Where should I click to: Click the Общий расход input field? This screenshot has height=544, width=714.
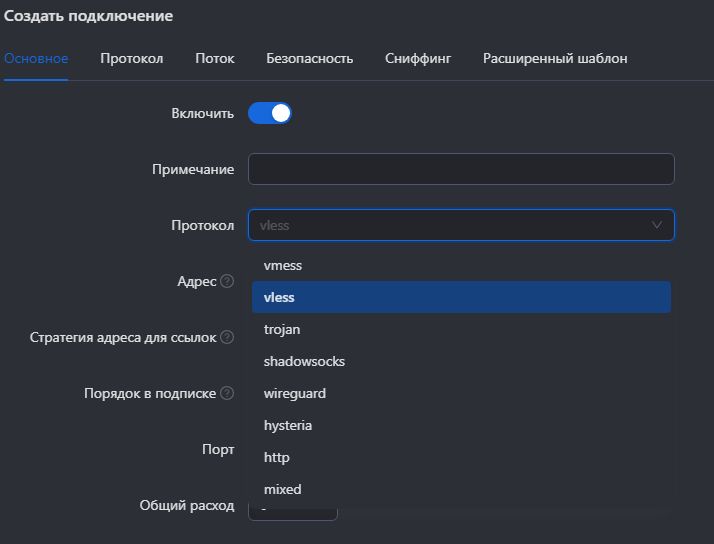pos(293,512)
